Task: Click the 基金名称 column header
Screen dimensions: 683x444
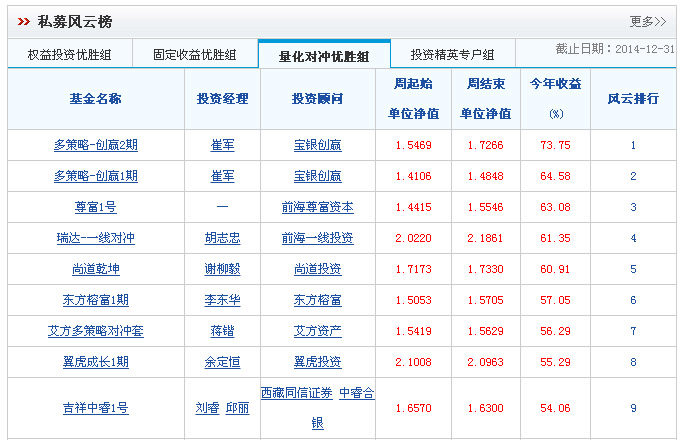Action: click(96, 98)
